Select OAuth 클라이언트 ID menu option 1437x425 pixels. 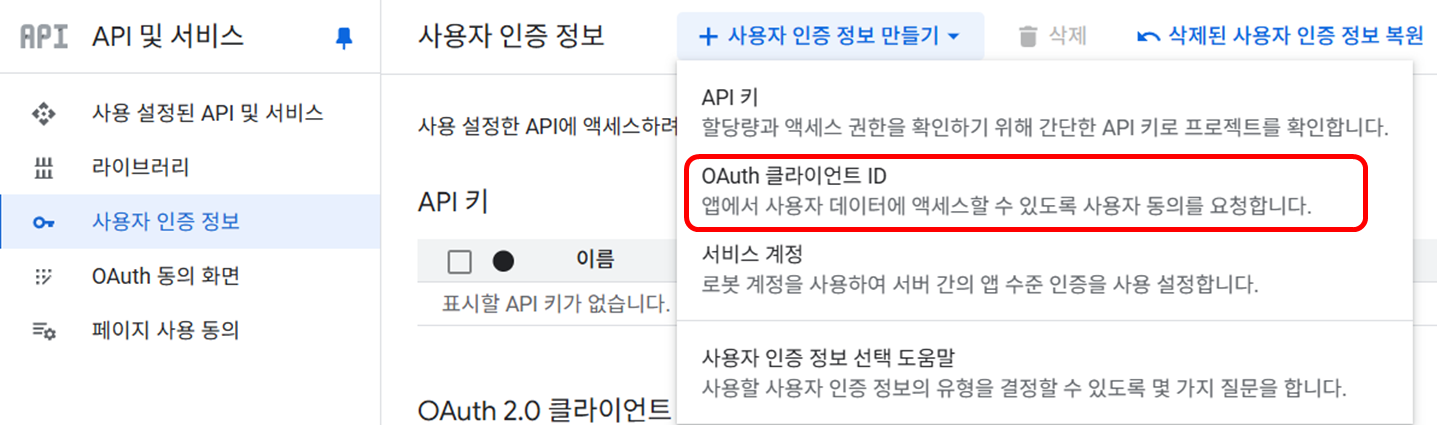click(x=1044, y=191)
